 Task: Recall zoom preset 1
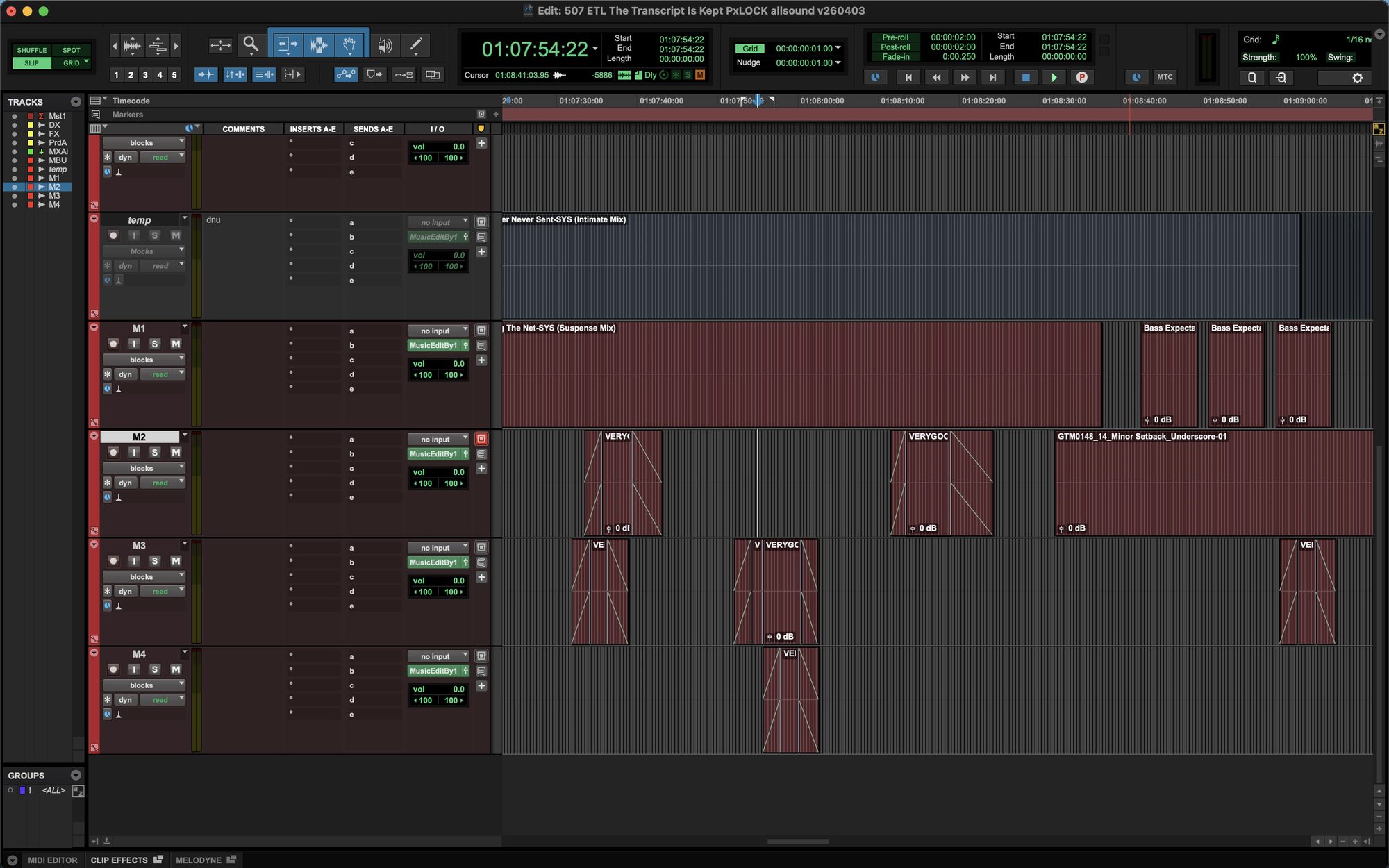tap(116, 75)
